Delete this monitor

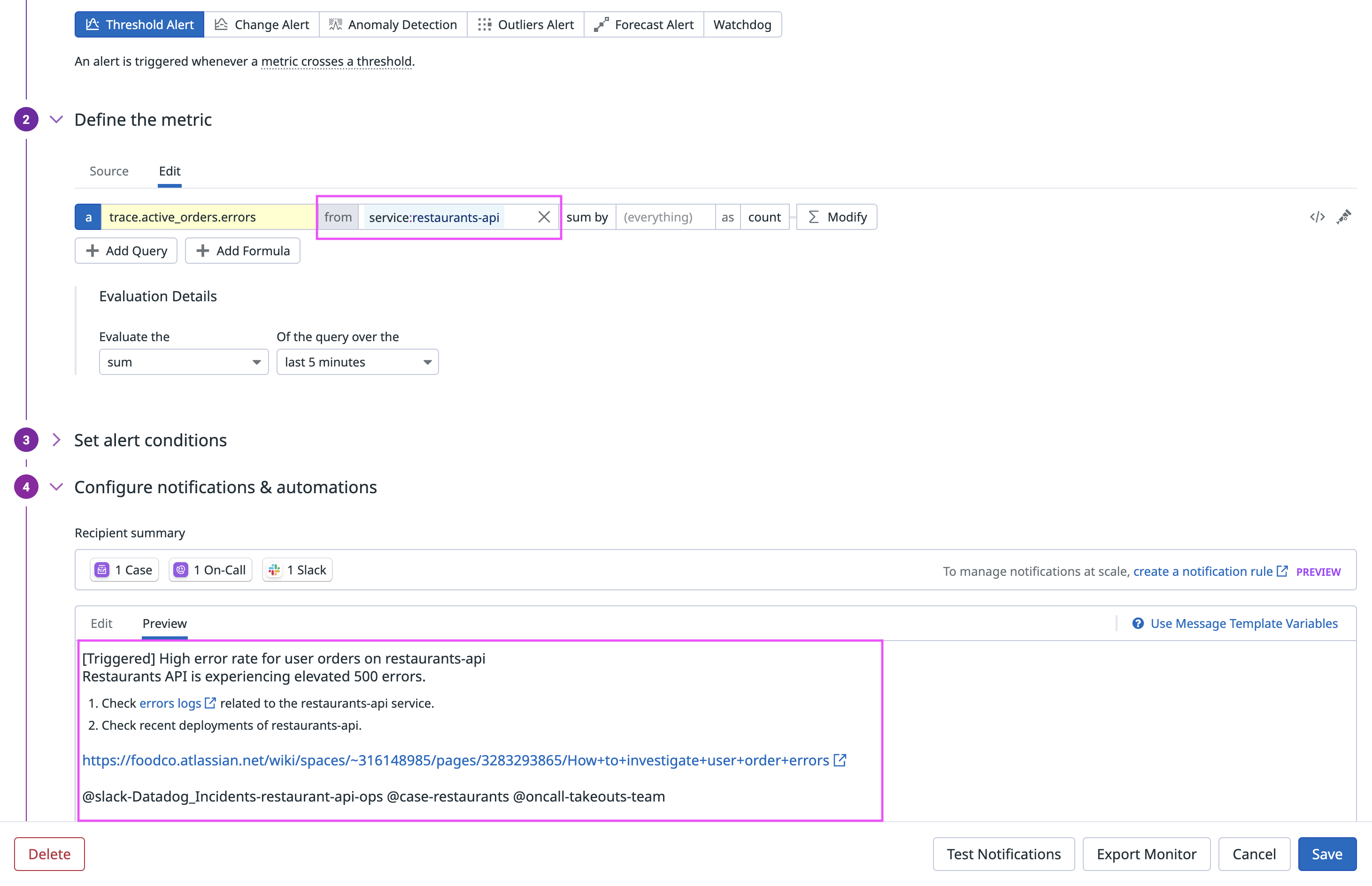[49, 854]
